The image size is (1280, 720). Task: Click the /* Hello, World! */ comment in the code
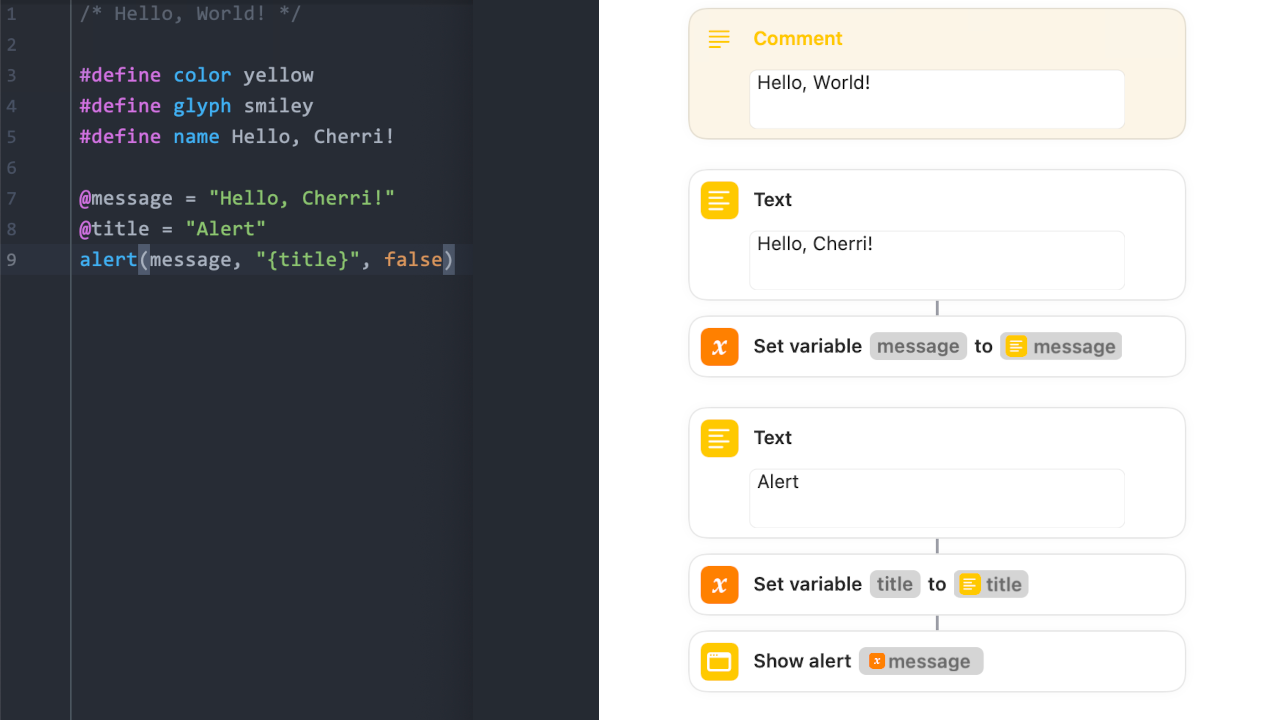[190, 14]
